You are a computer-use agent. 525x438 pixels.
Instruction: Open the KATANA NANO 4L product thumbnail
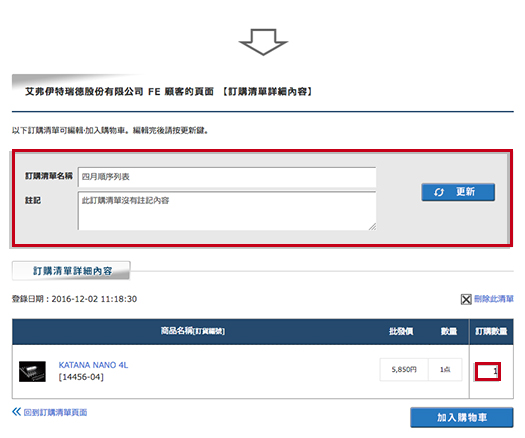(x=32, y=371)
